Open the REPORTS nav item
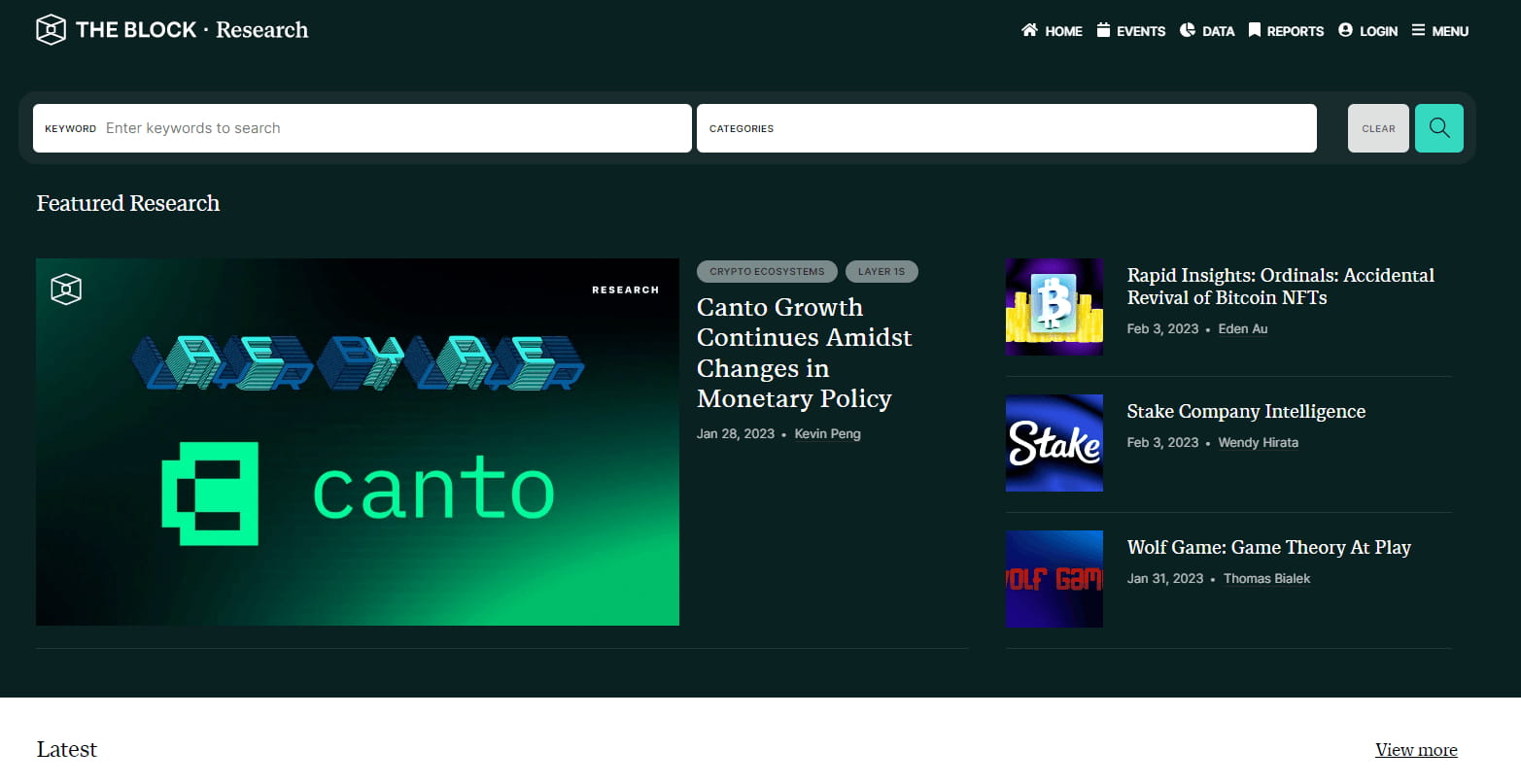 pos(1286,31)
